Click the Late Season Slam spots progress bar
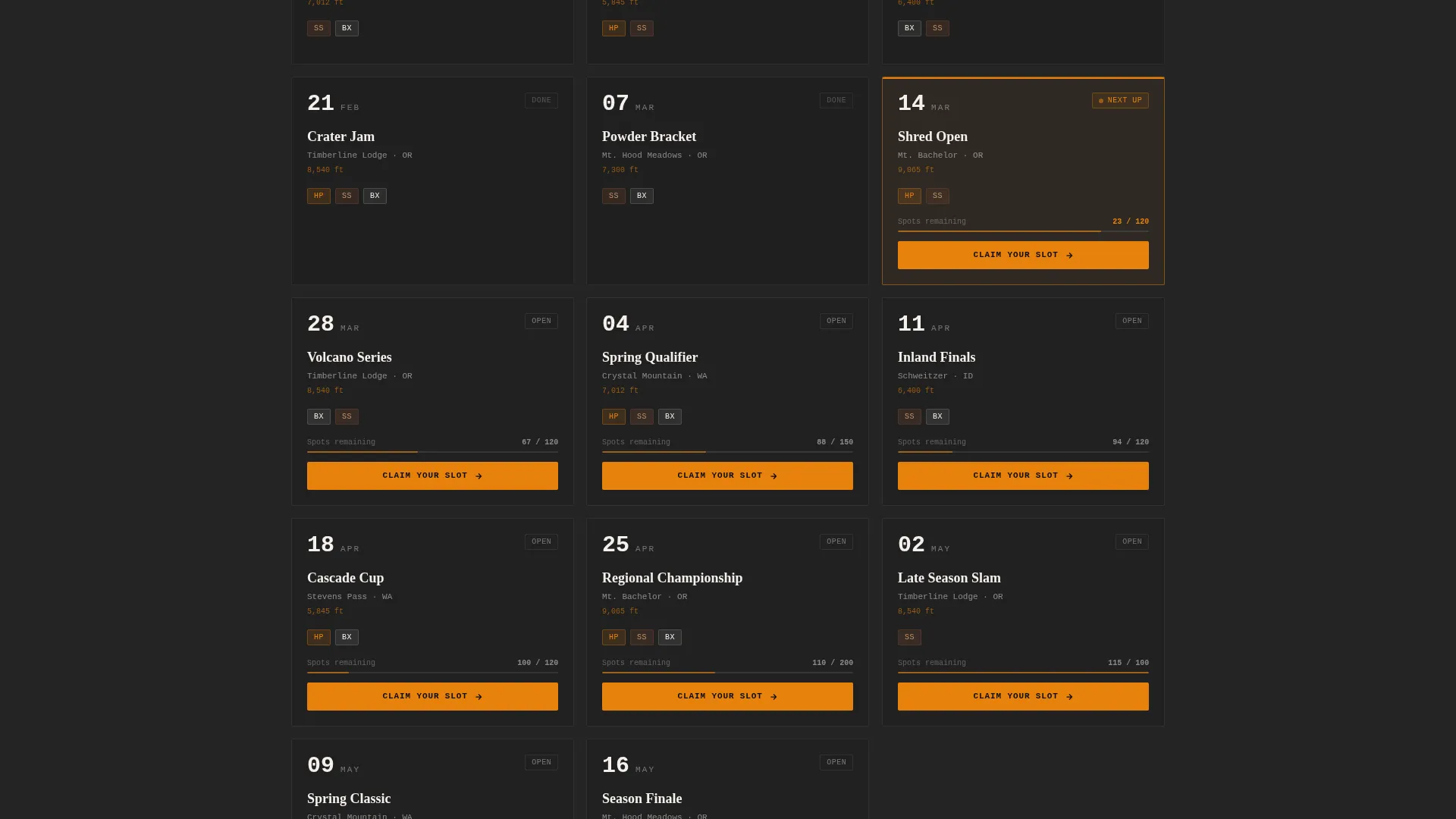Screen dimensions: 1456x819 pos(1023,673)
